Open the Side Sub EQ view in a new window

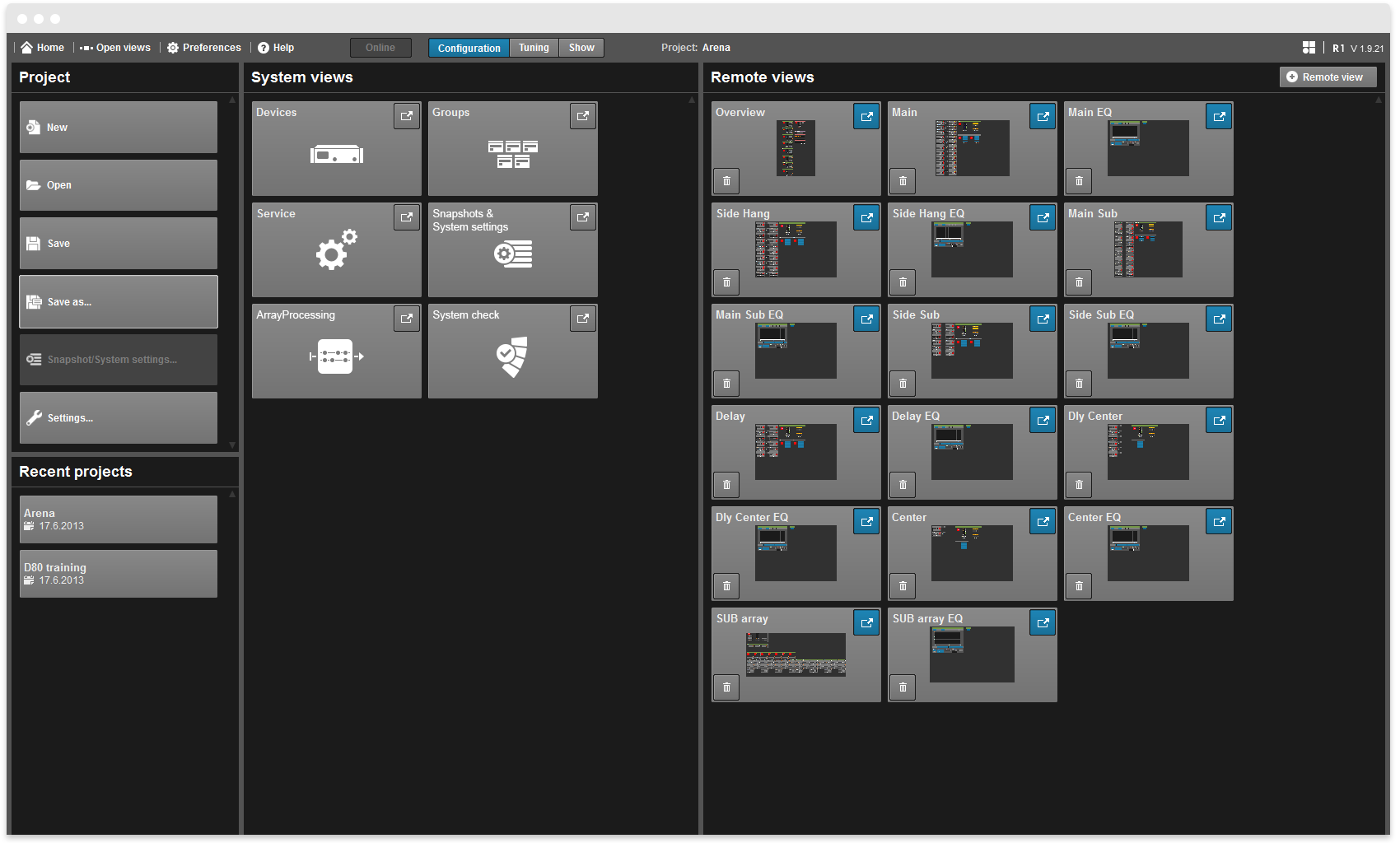coord(1219,319)
